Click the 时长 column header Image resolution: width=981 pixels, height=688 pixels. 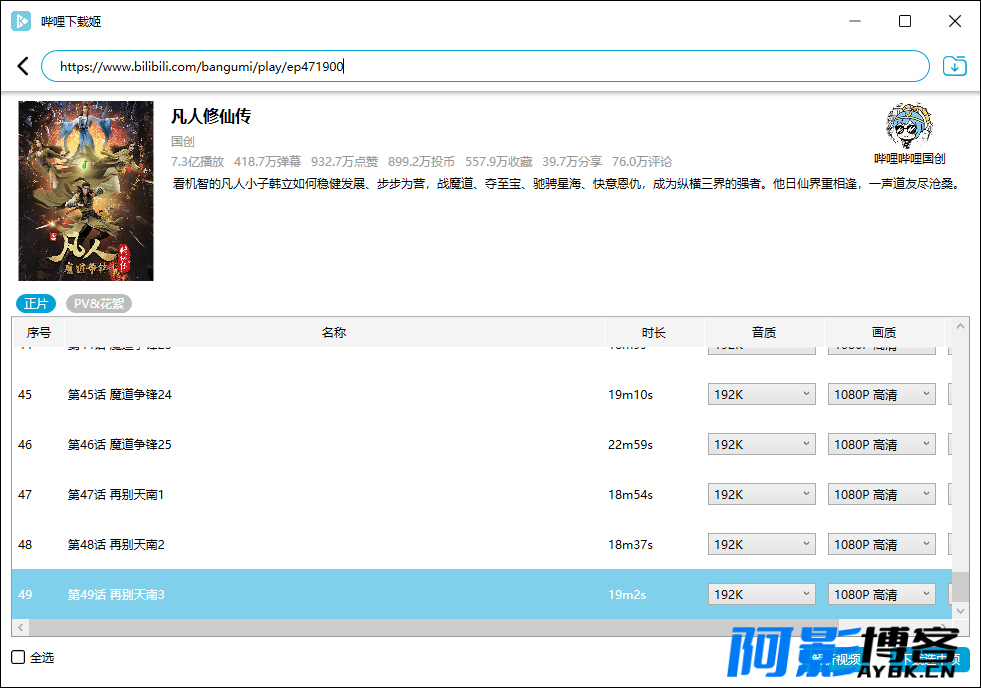pyautogui.click(x=654, y=333)
